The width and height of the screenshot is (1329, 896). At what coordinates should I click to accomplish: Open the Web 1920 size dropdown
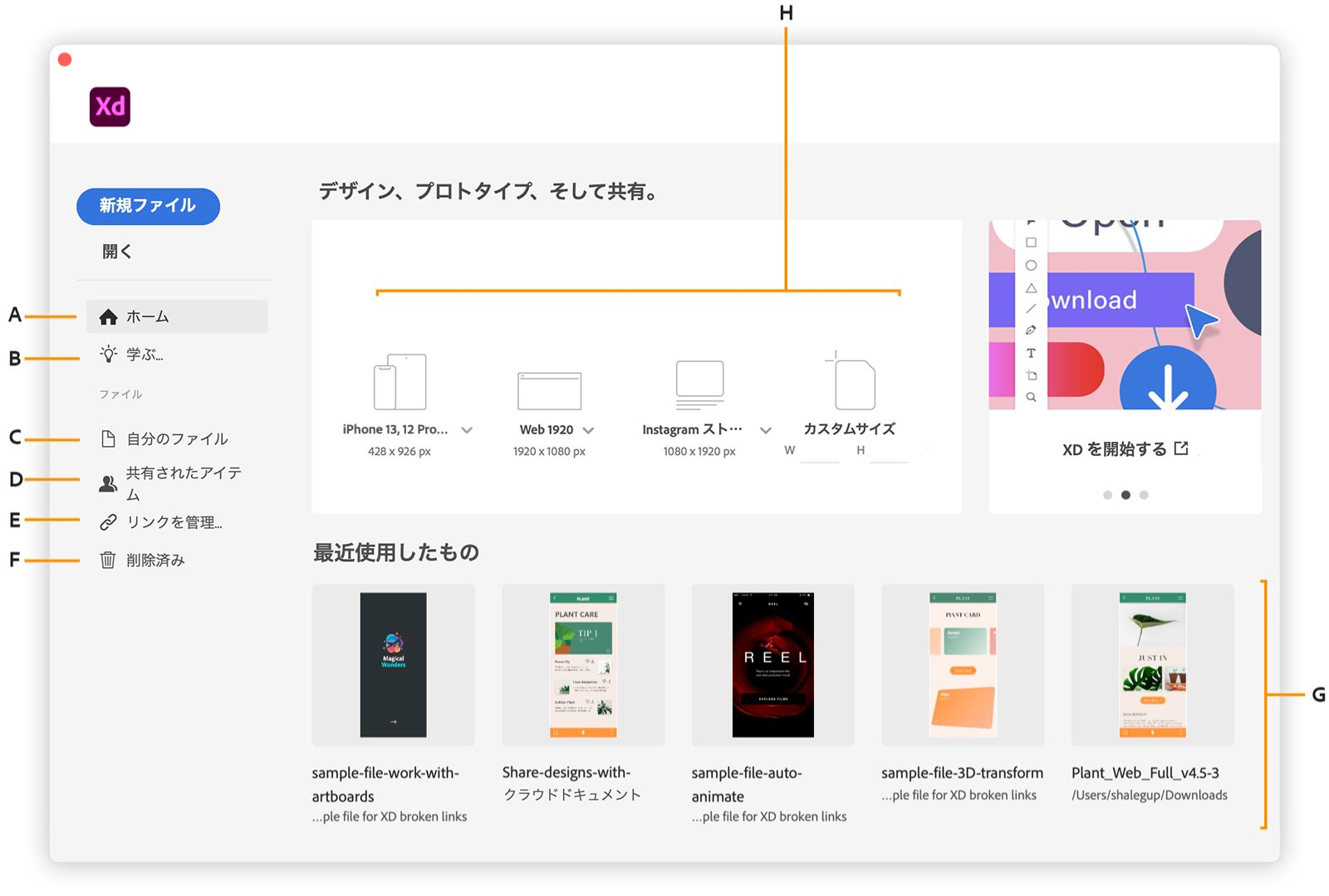tap(590, 430)
